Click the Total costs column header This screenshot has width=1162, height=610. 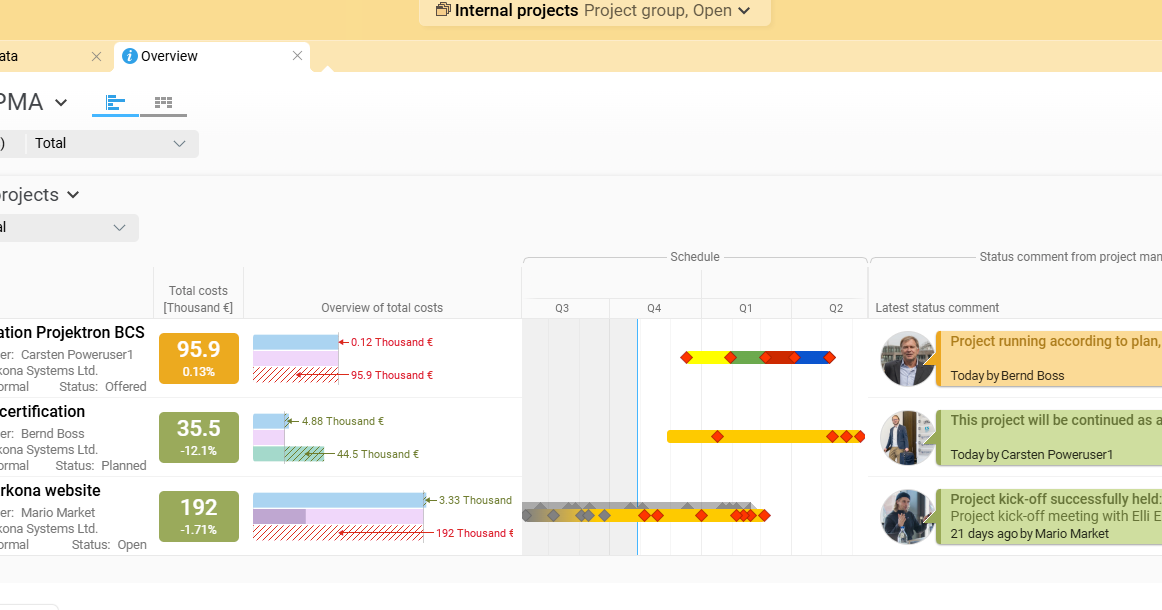(x=198, y=299)
